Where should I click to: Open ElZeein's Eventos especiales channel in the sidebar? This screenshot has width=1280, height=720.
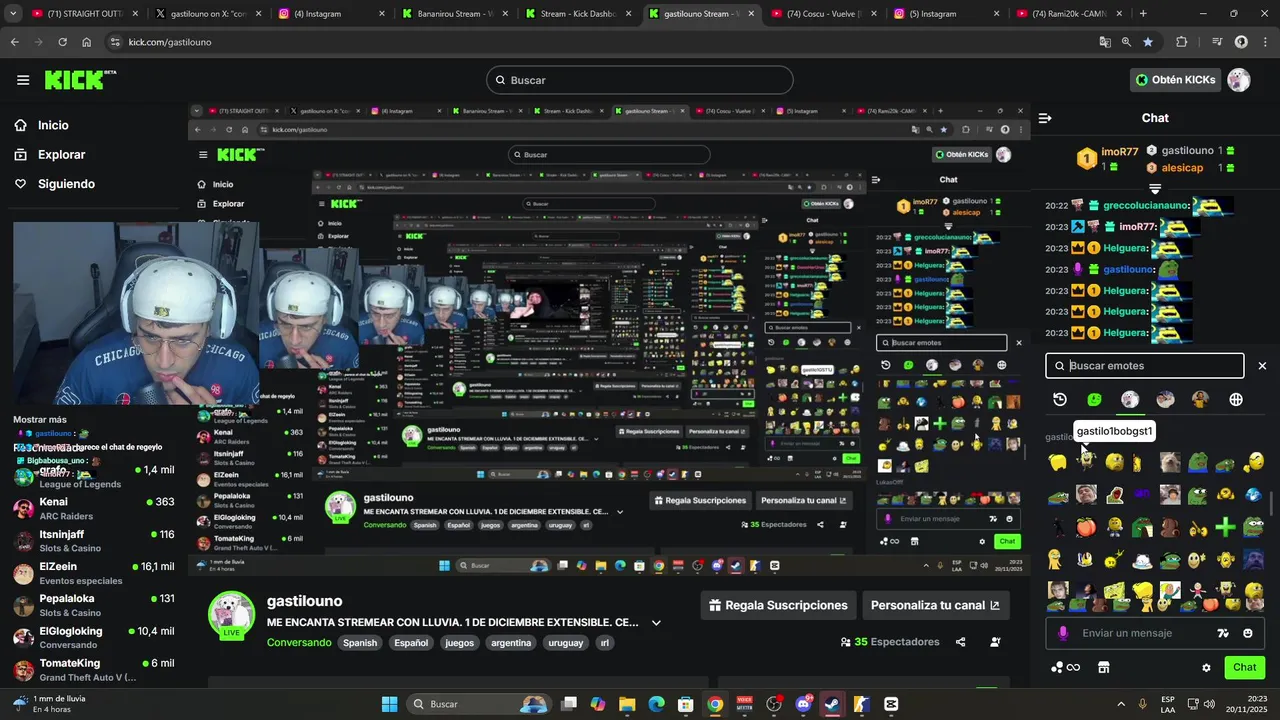point(94,573)
